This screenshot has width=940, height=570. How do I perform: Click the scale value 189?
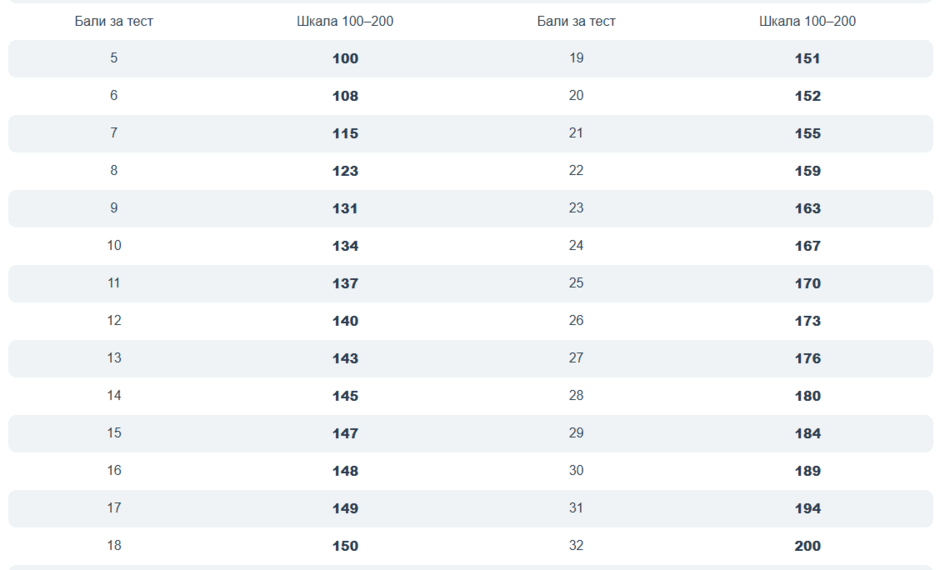808,471
